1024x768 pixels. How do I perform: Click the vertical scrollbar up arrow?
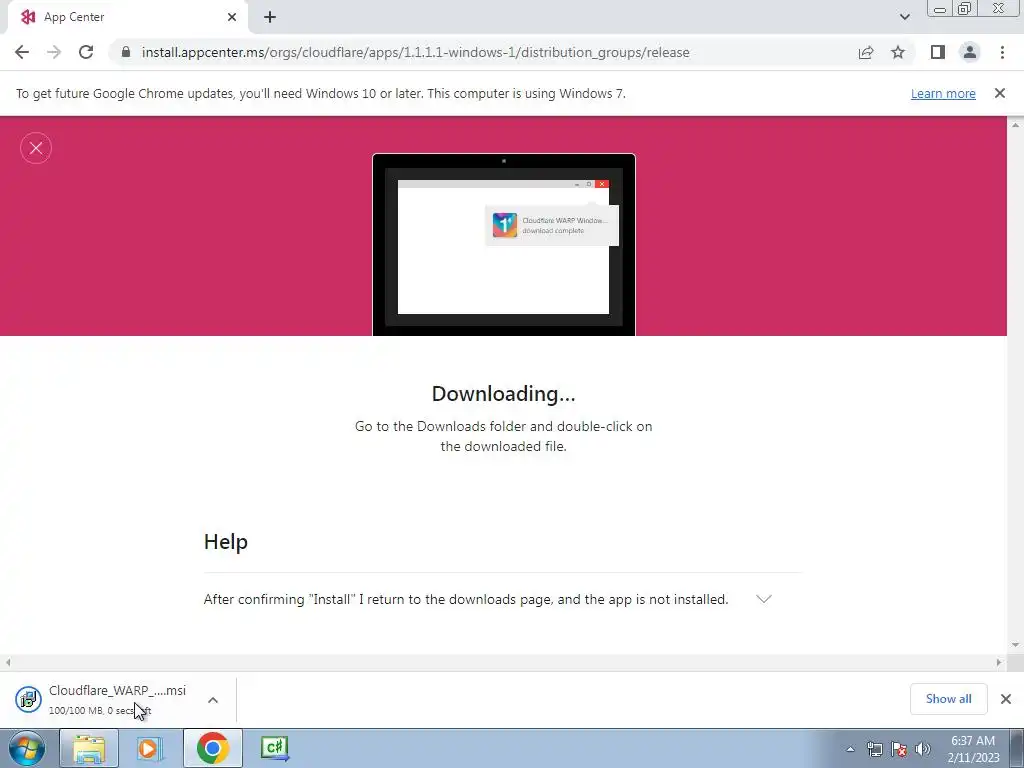(1016, 124)
